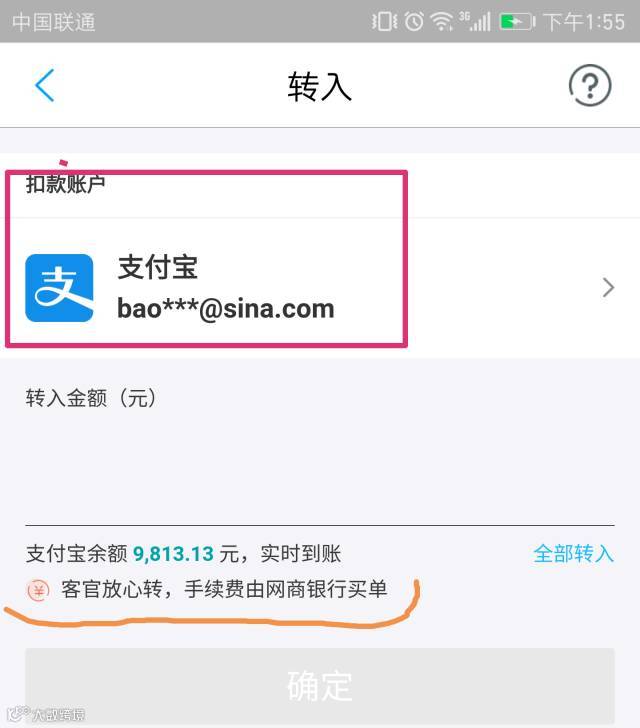This screenshot has width=640, height=728.
Task: Tap 全部转入 to transfer all
Action: 574,553
